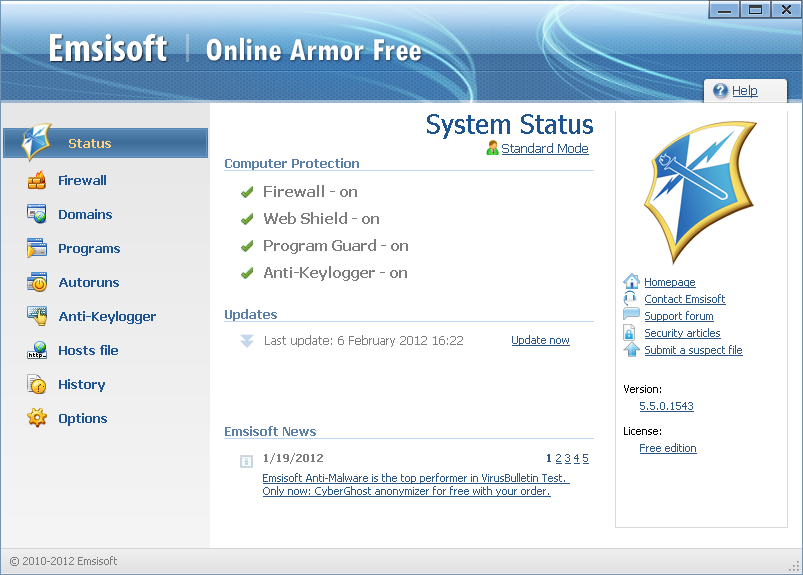The height and width of the screenshot is (575, 803).
Task: Click the Autoruns power icon
Action: pyautogui.click(x=37, y=282)
